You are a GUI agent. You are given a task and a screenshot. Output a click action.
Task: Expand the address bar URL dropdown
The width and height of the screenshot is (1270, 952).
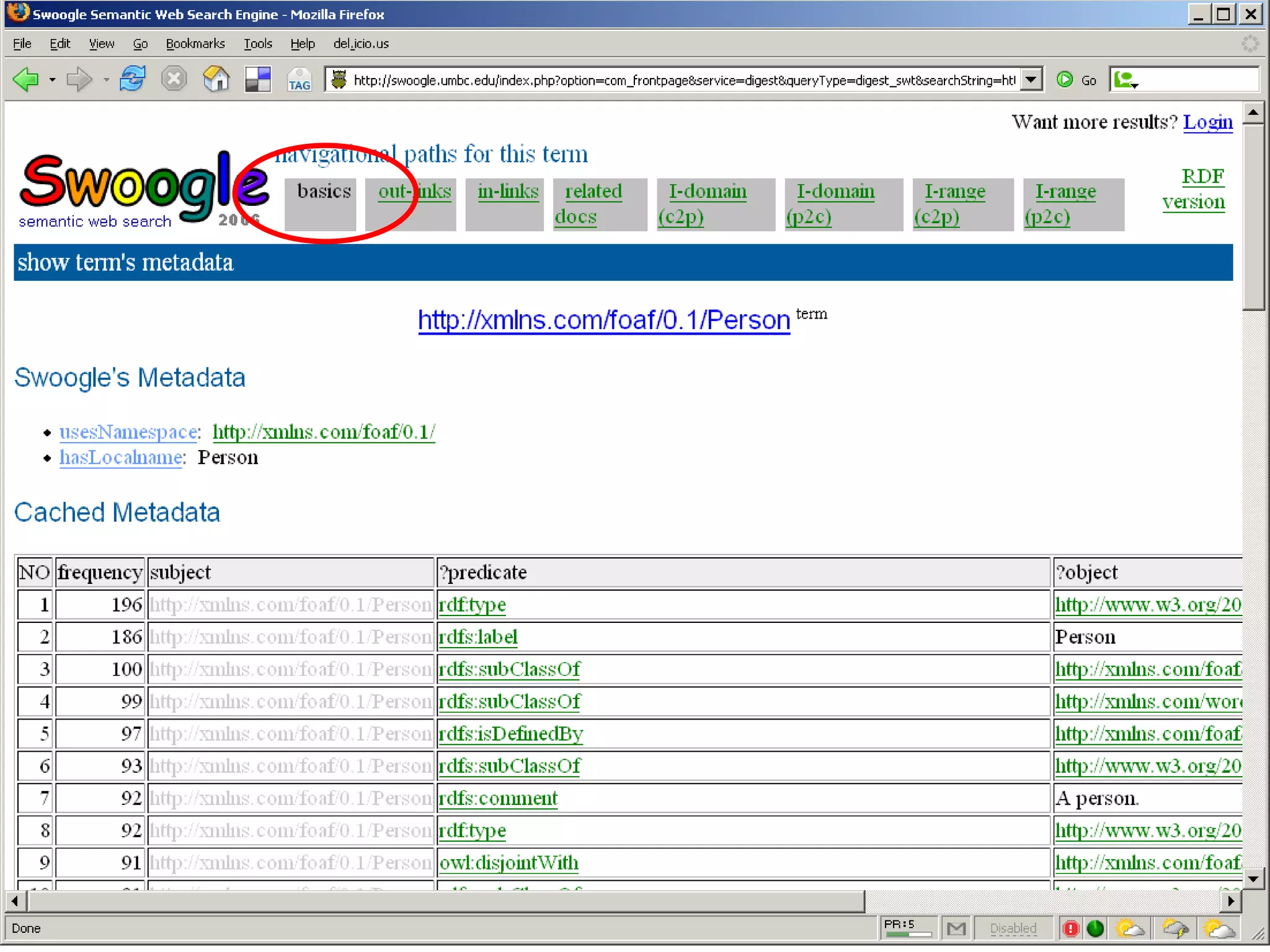point(1030,79)
